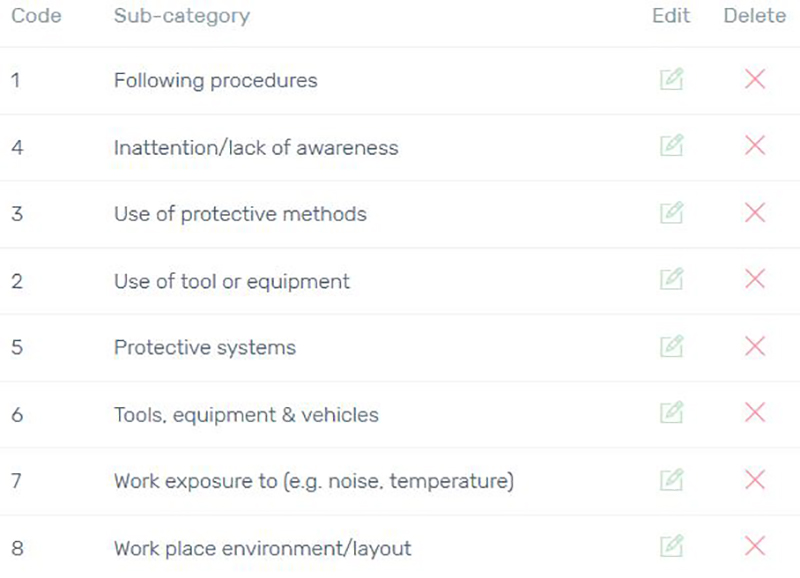
Task: Edit Use of protective methods row
Action: click(671, 213)
